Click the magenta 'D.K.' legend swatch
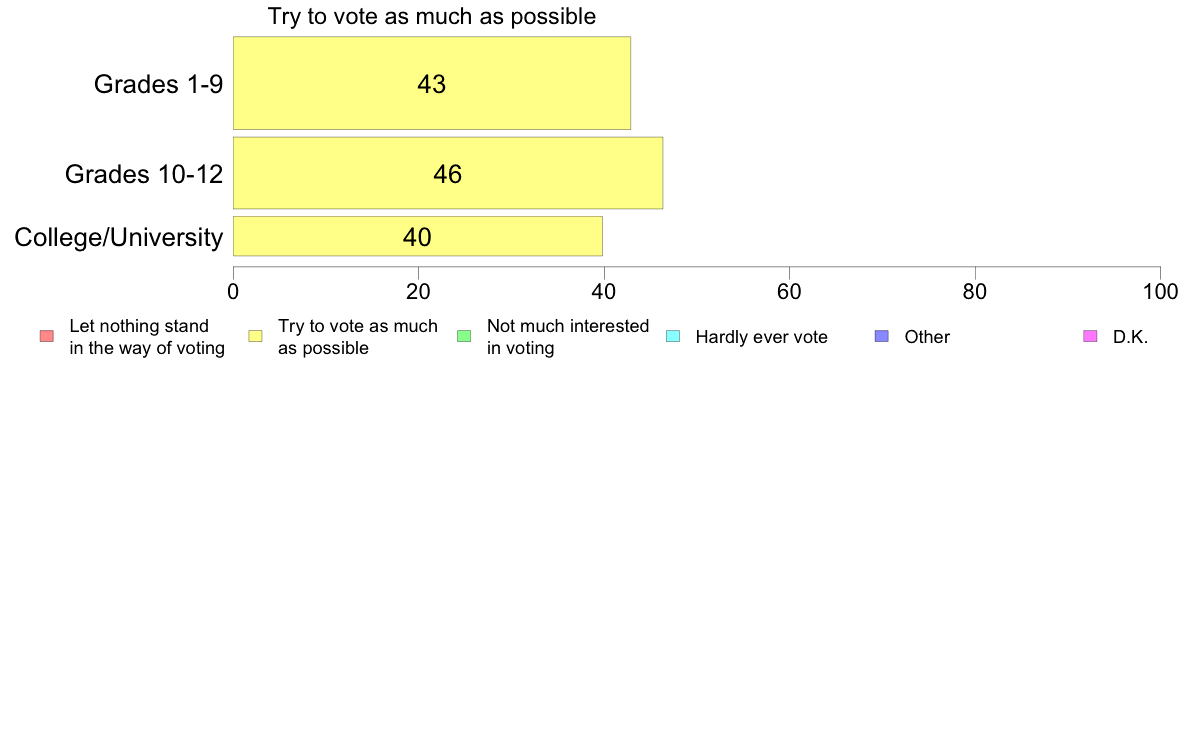This screenshot has width=1188, height=736. click(x=1090, y=337)
